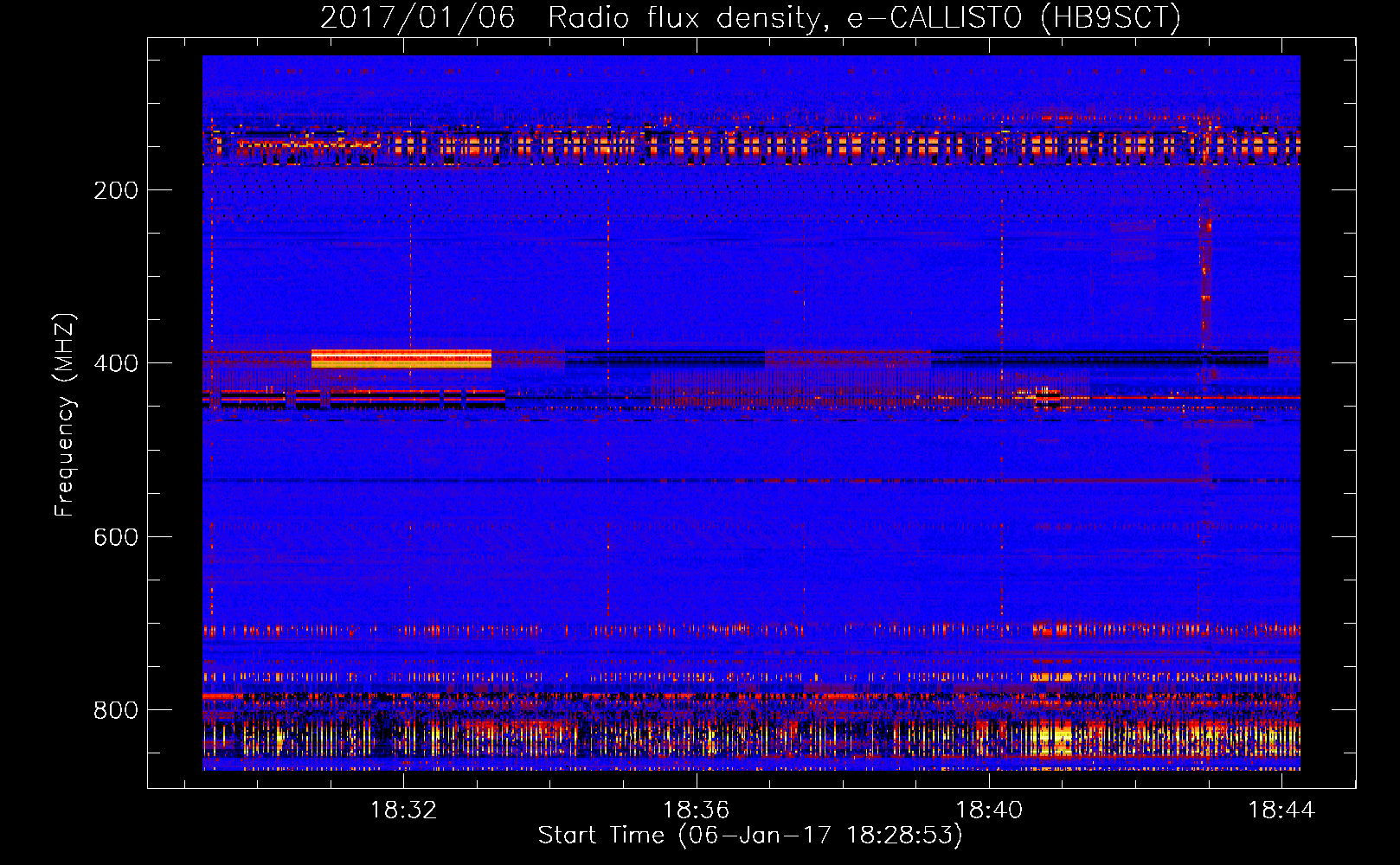This screenshot has height=865, width=1400.
Task: Click the 400 frequency tick label
Action: tap(116, 363)
